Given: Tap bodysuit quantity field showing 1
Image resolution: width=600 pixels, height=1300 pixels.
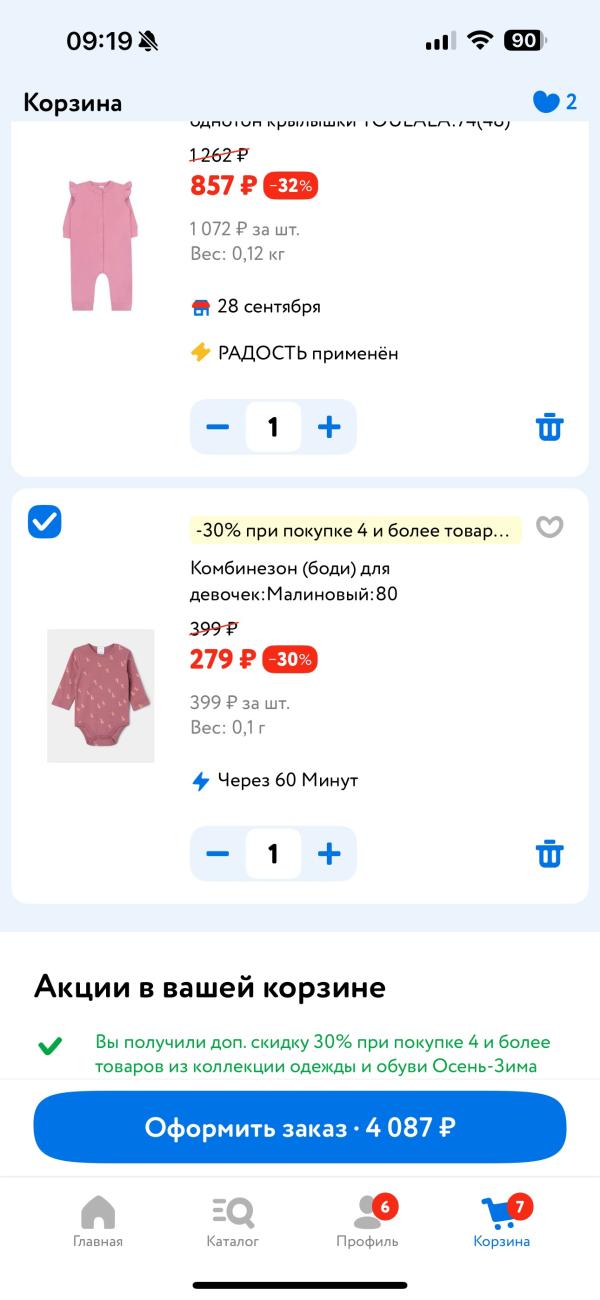Looking at the screenshot, I should [x=273, y=854].
